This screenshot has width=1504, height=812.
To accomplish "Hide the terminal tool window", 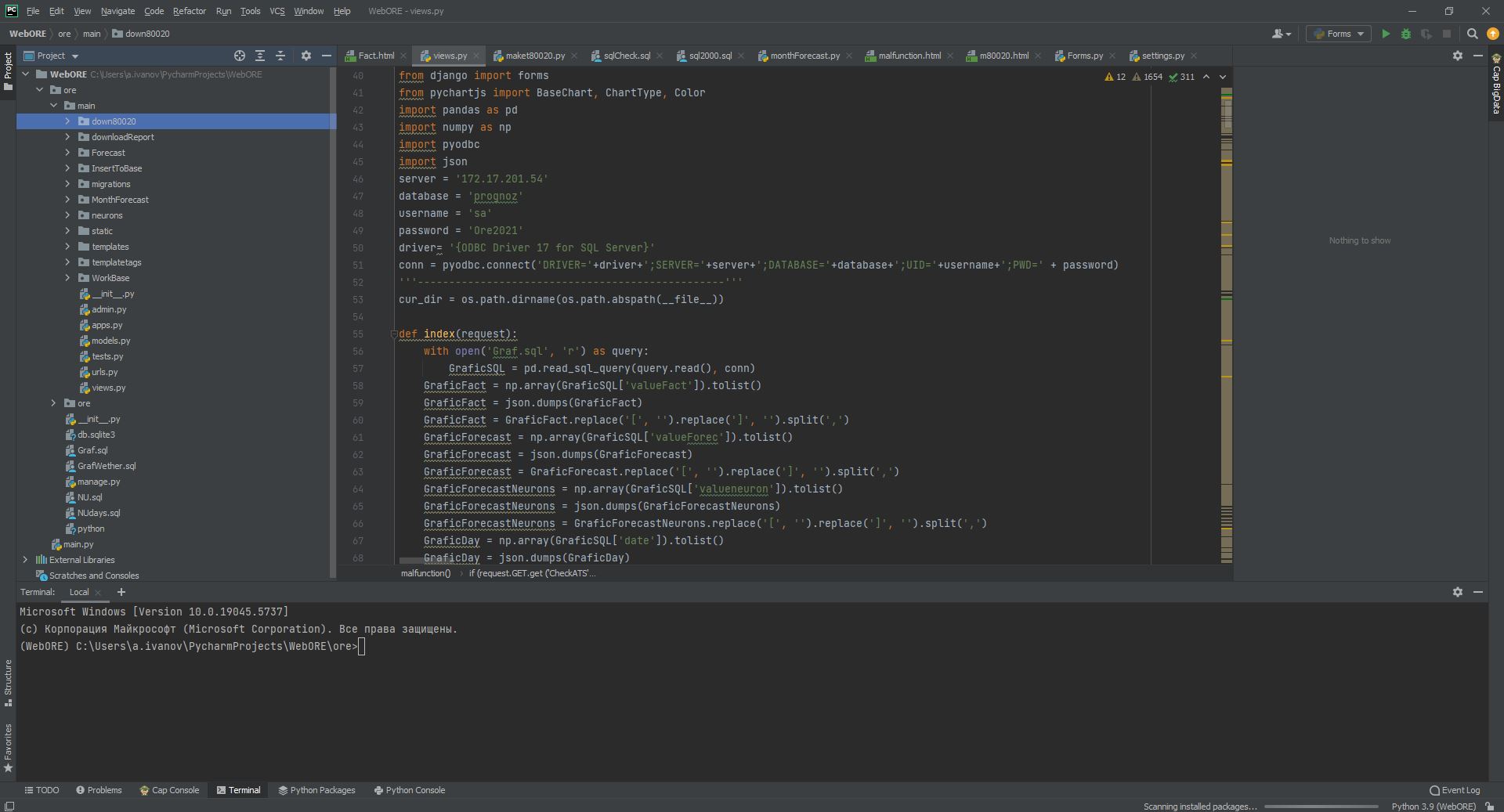I will tap(1477, 592).
